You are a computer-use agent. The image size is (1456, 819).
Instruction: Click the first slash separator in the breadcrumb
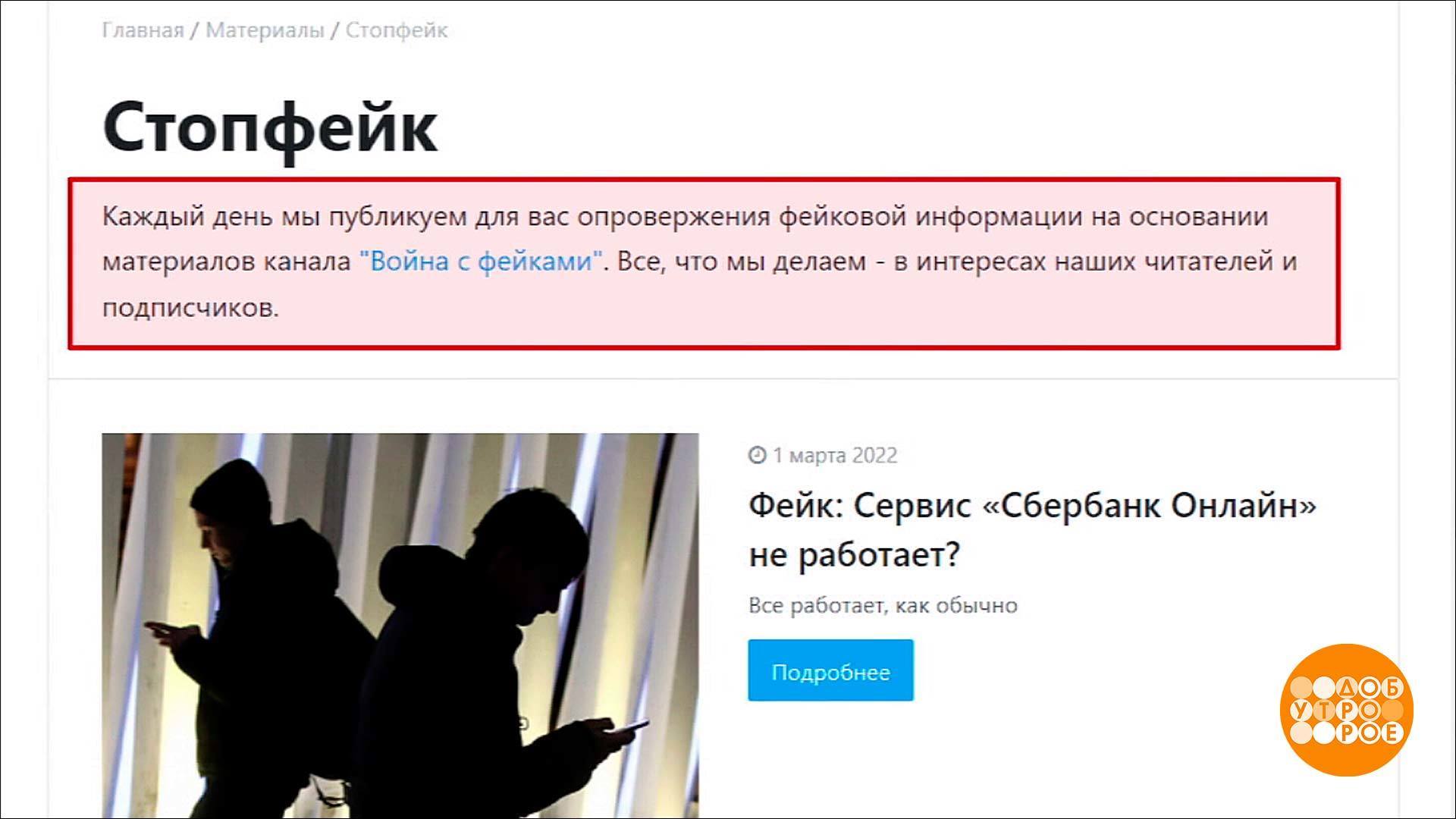tap(195, 30)
